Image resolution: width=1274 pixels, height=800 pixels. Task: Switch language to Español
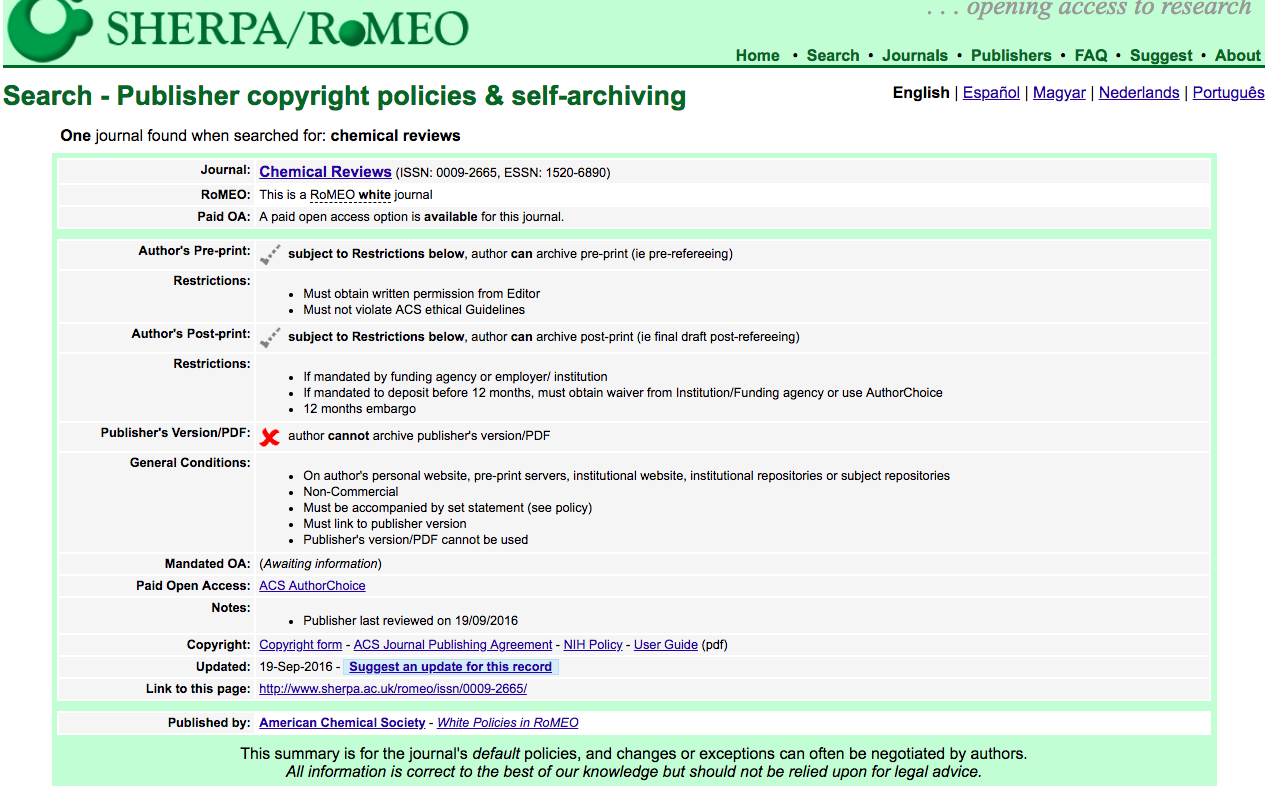click(991, 93)
